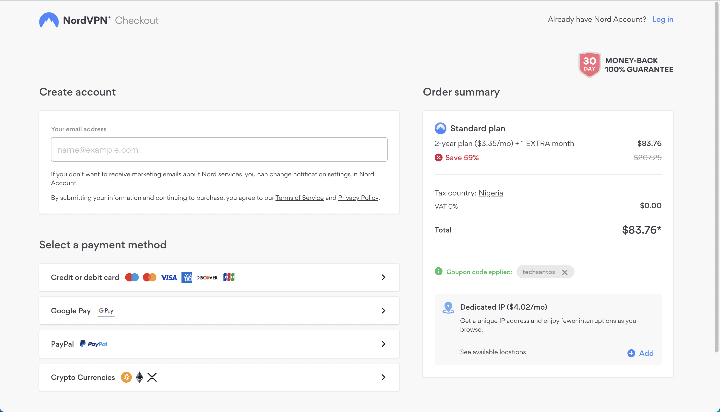Screen dimensions: 720x412
Task: Click the green coupon applied check icon
Action: 439,271
